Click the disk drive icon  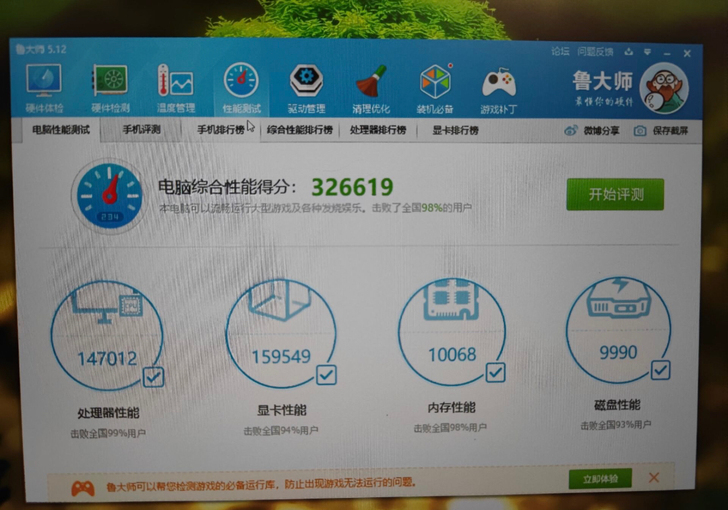[x=619, y=298]
